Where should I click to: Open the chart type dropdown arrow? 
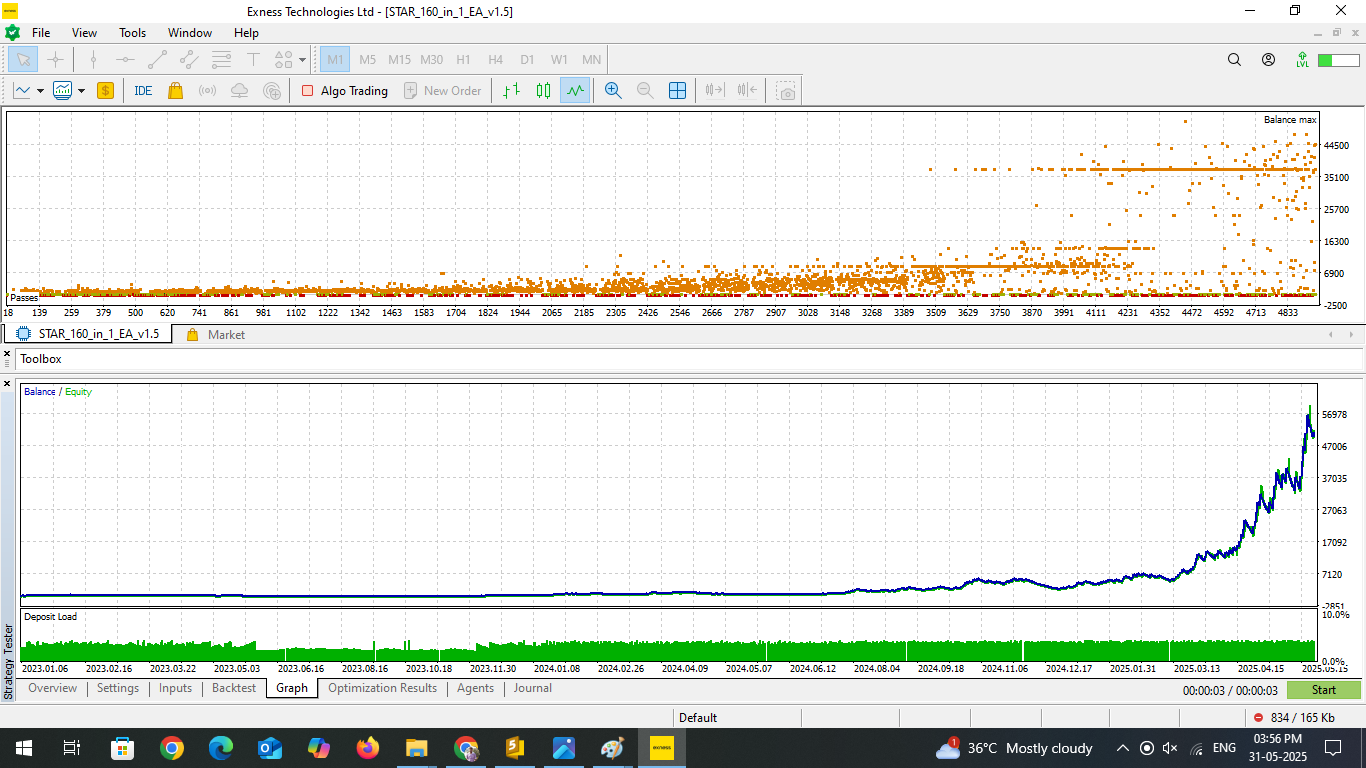pyautogui.click(x=40, y=91)
